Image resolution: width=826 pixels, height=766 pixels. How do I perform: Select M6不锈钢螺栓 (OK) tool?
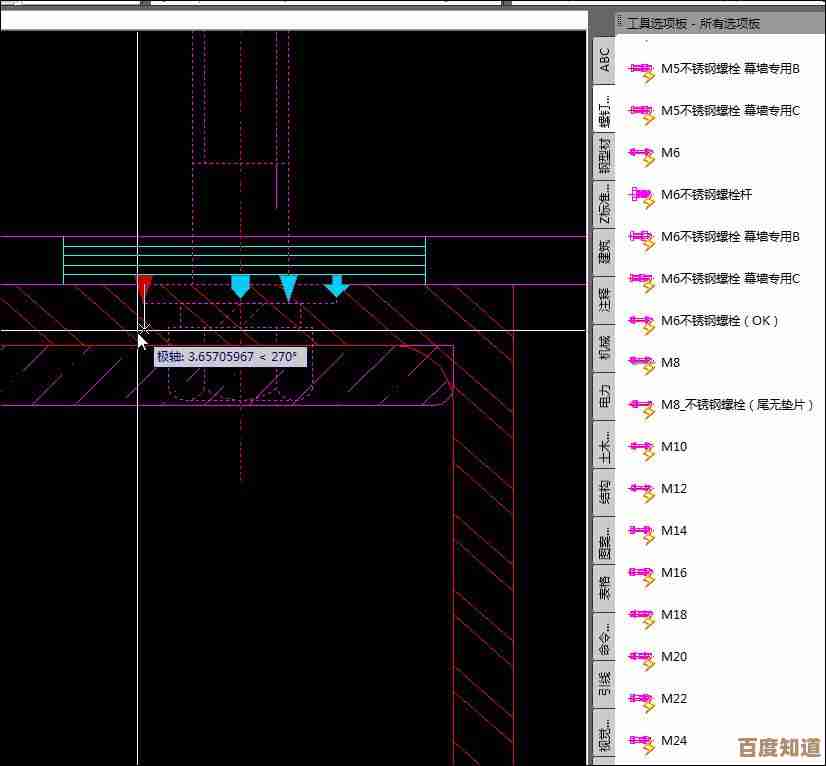point(640,321)
